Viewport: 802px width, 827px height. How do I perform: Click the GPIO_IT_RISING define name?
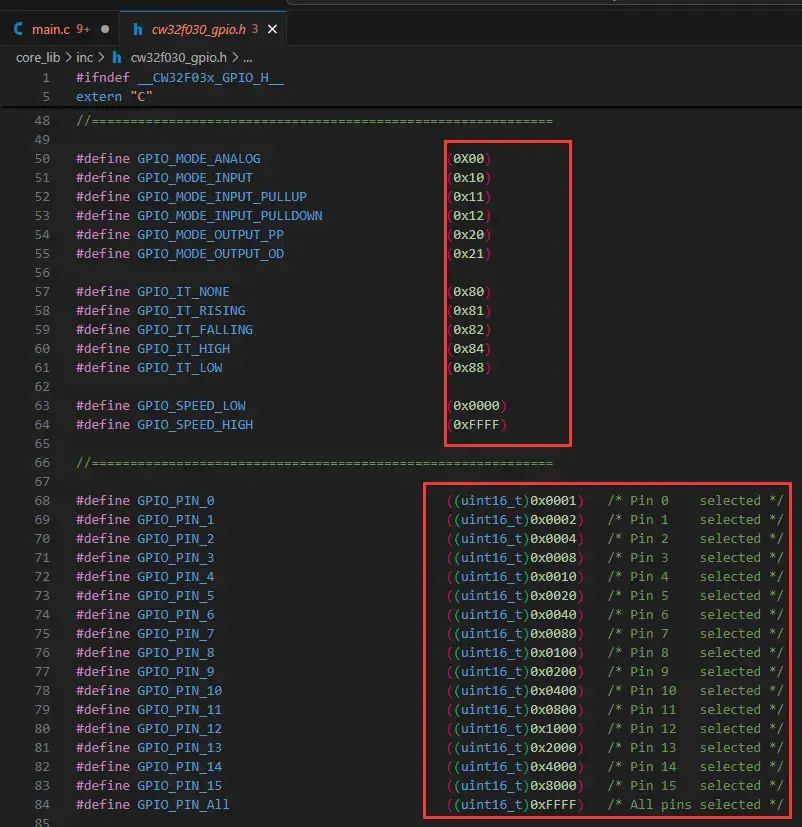pyautogui.click(x=191, y=311)
